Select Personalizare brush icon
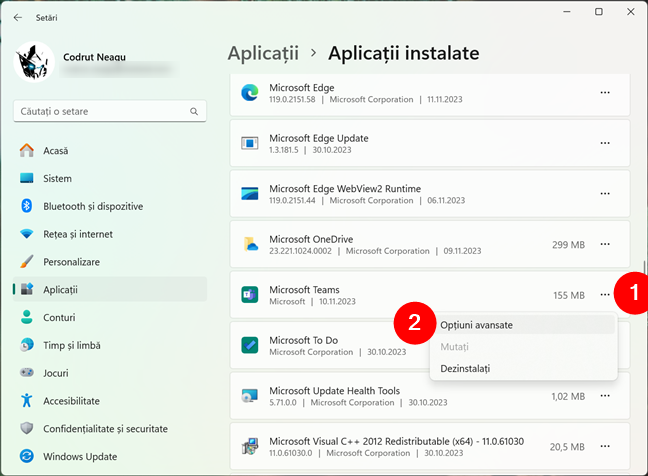The height and width of the screenshot is (476, 648). [27, 262]
